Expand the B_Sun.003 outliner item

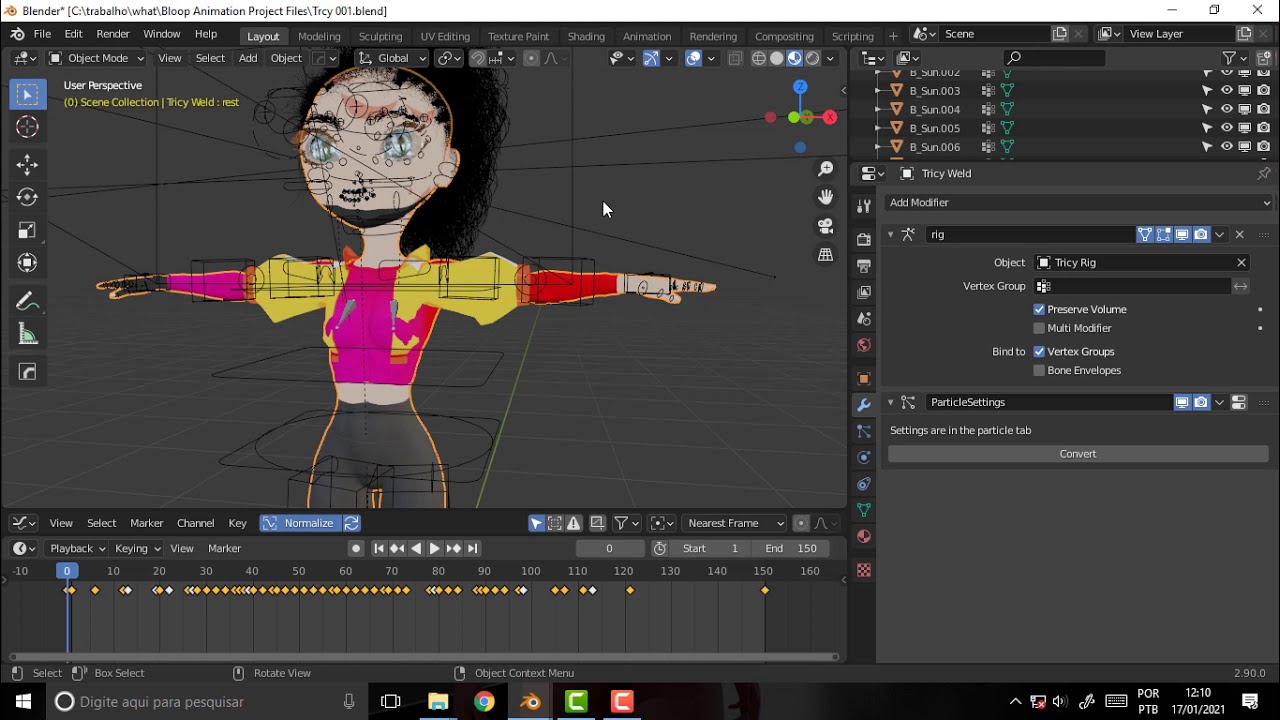878,91
